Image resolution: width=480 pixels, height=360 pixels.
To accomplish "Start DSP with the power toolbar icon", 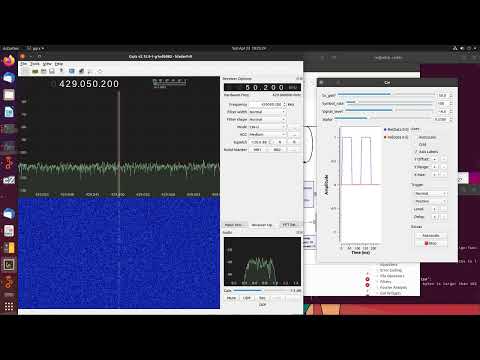I will (26, 71).
